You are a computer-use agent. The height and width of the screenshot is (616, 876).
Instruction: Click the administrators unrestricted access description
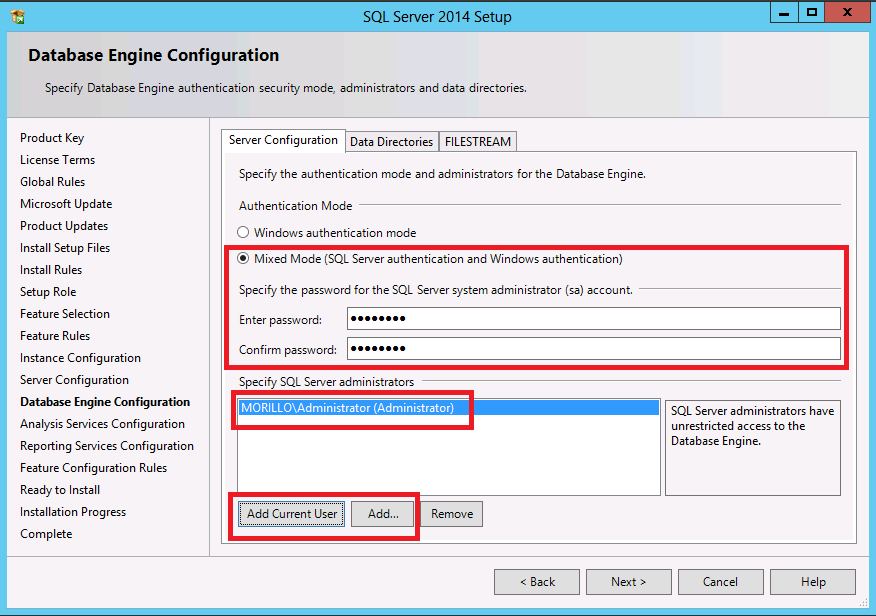pyautogui.click(x=753, y=426)
